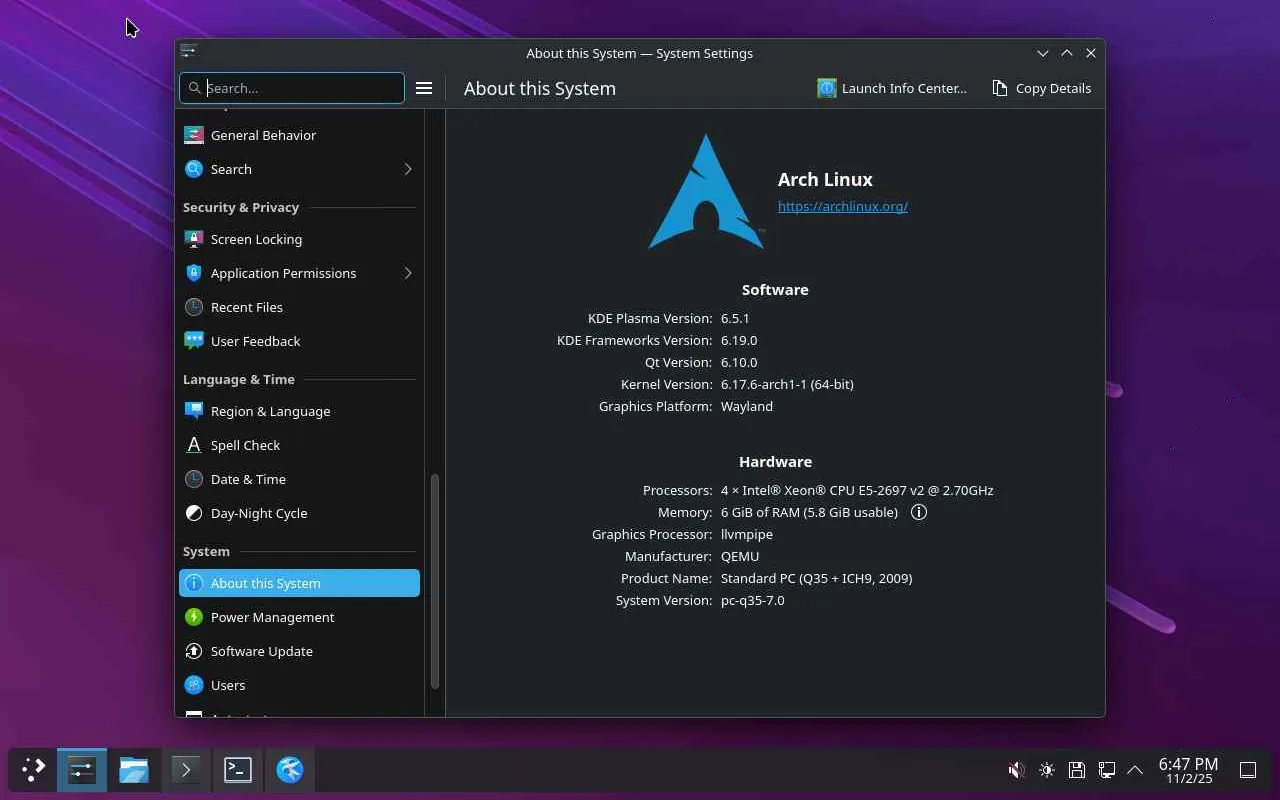
Task: Click the disk save tray icon
Action: click(1076, 770)
